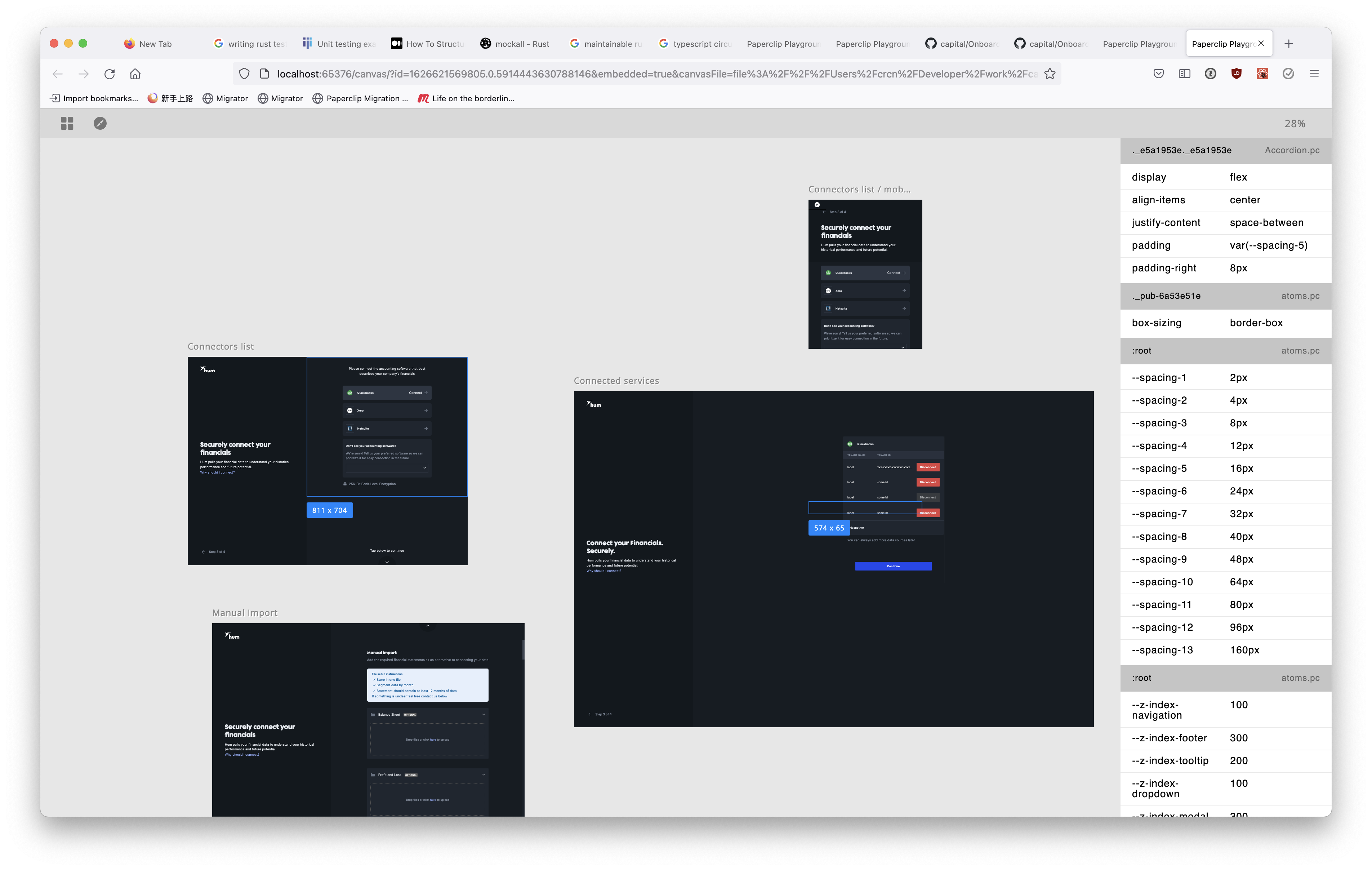
Task: Click Connect next to Quickbooks
Action: [x=416, y=392]
